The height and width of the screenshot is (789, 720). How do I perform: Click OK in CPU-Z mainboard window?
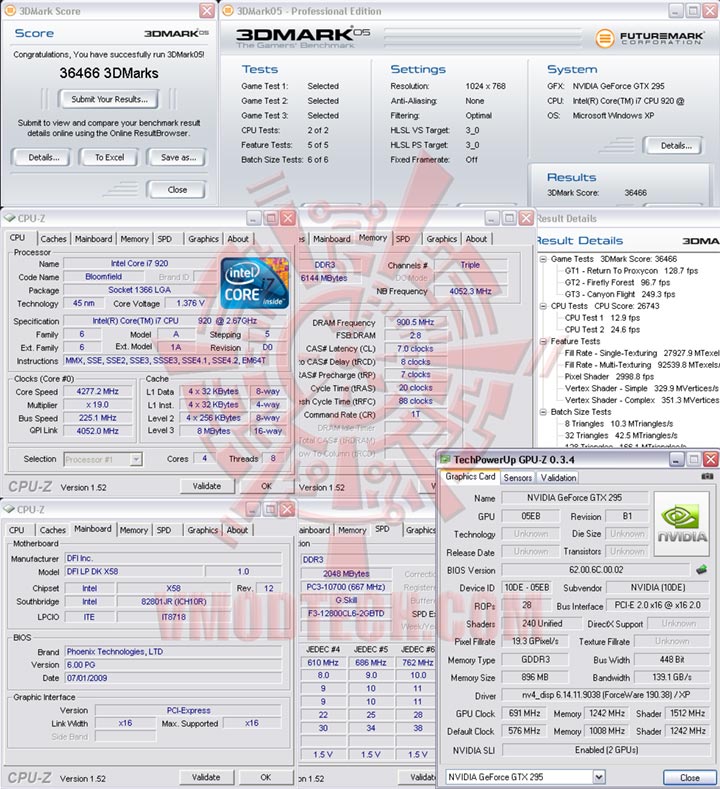point(266,777)
